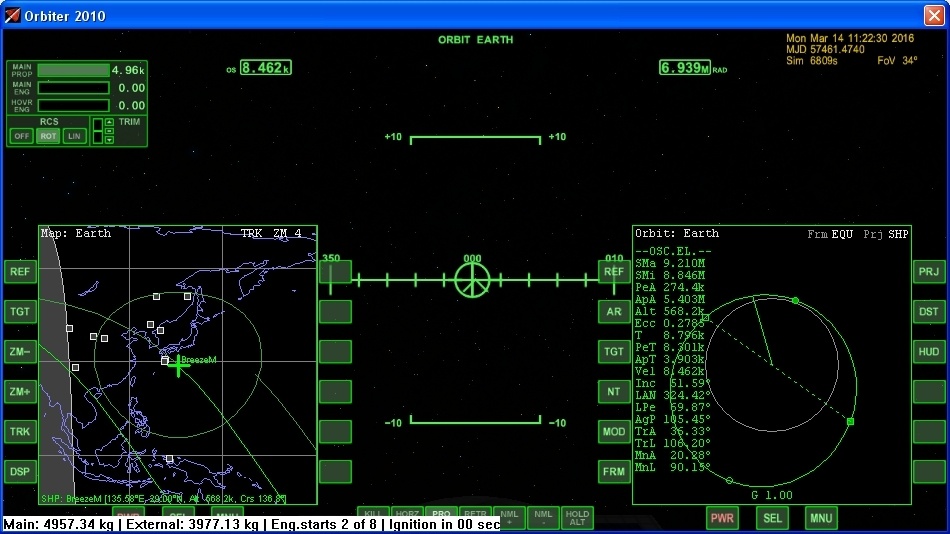Toggle the HORZ level-horizon navmode button
Viewport: 950px width, 534px height.
click(x=407, y=512)
